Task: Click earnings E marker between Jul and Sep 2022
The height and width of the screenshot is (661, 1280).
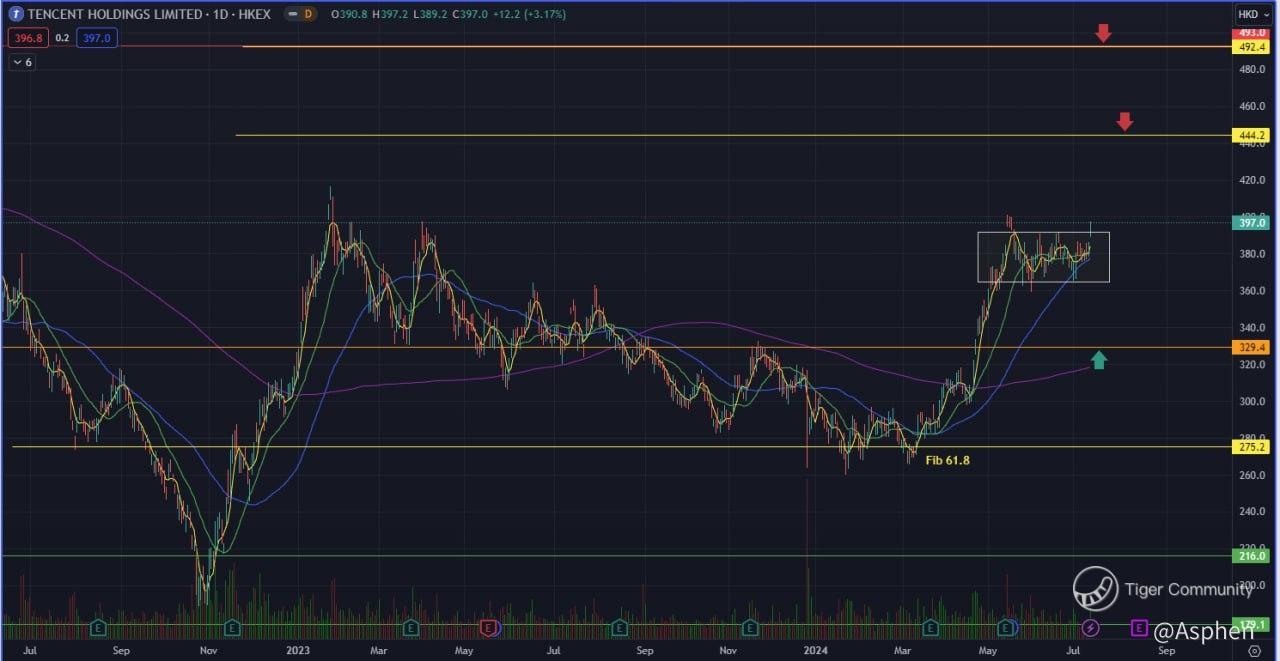Action: pyautogui.click(x=99, y=627)
